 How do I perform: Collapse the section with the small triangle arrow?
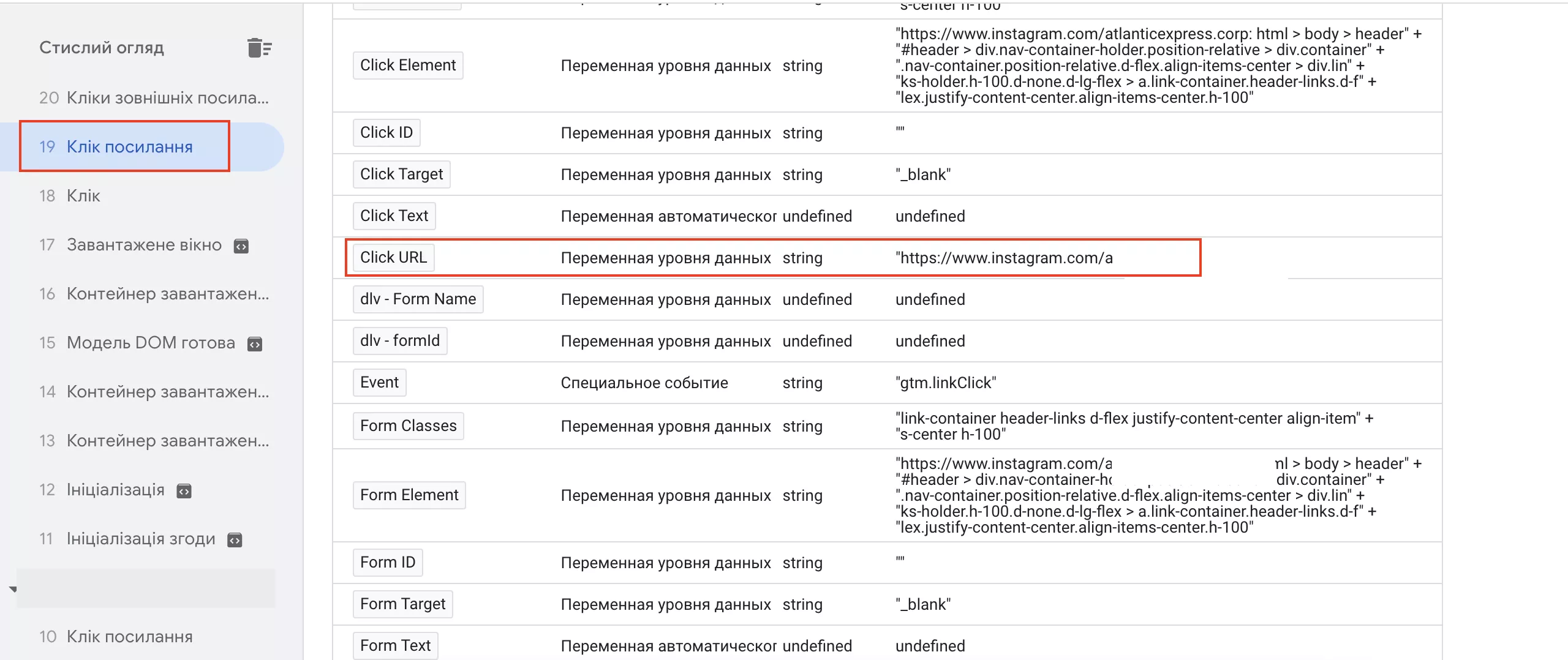point(13,589)
